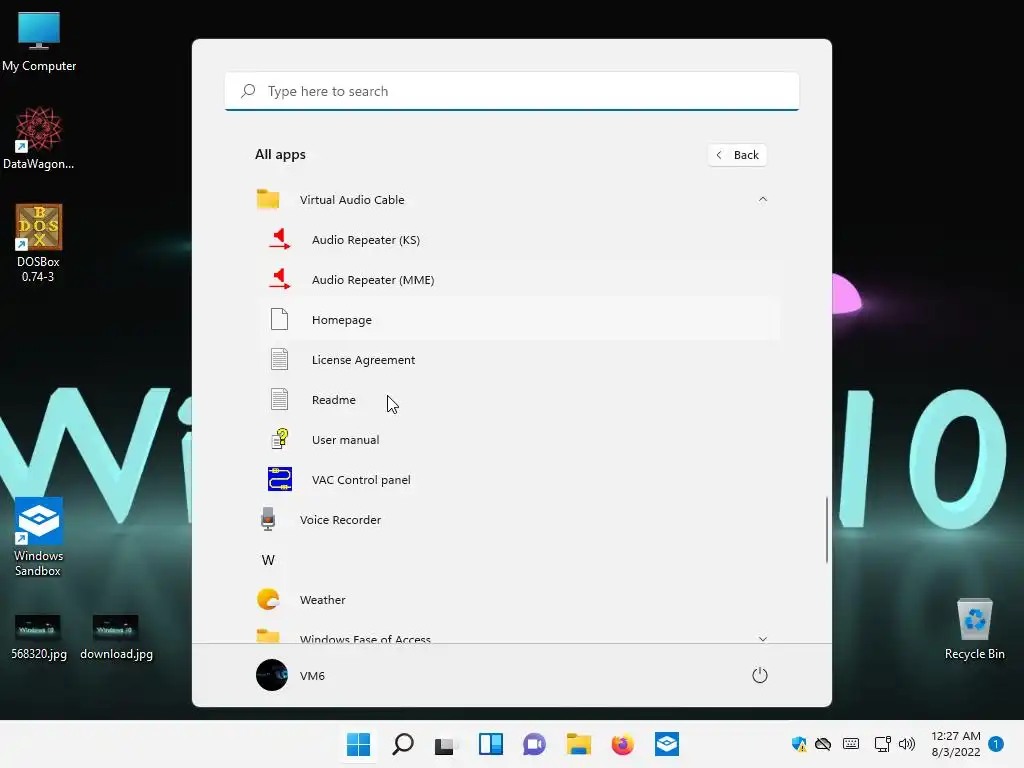Expand the Windows Ease of Access folder

coord(762,639)
